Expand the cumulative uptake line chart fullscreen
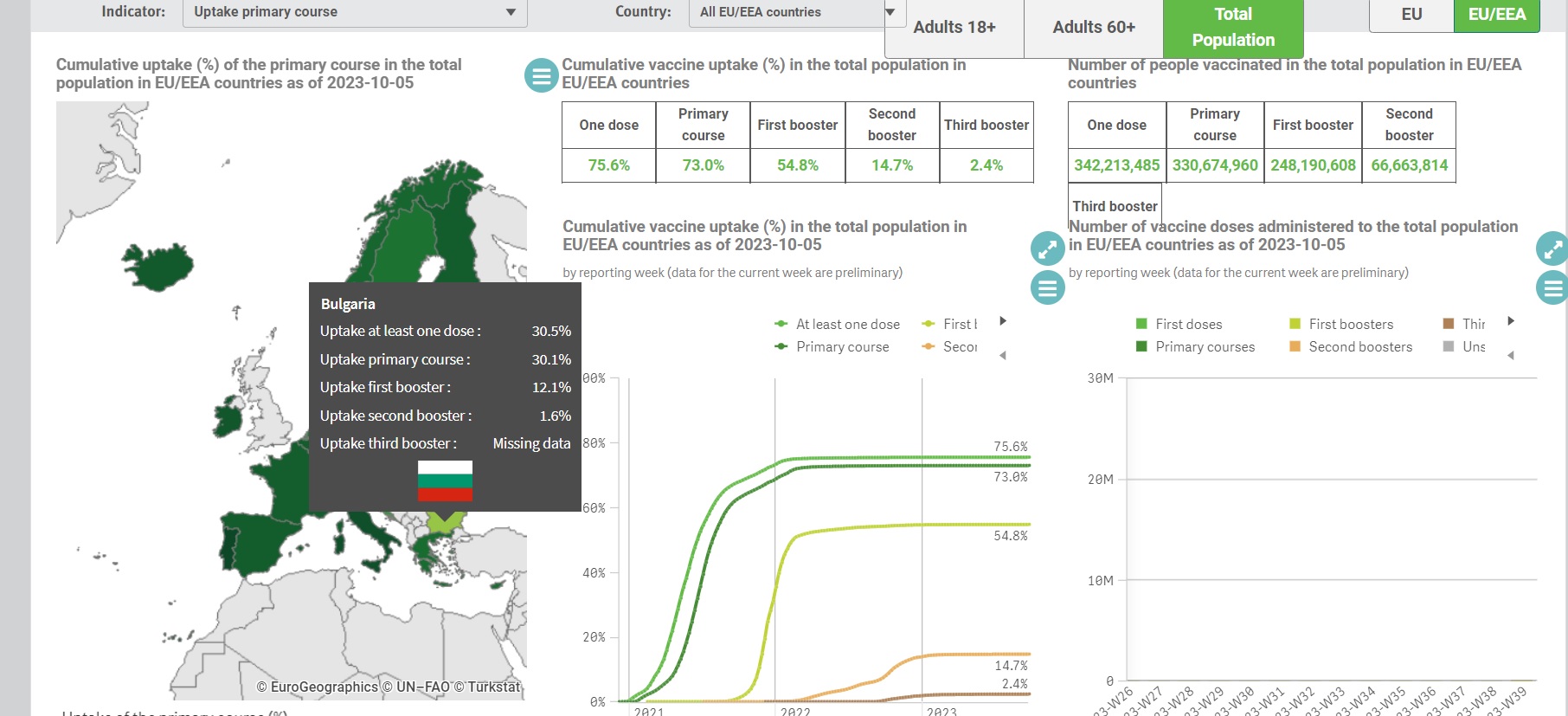 [1048, 249]
